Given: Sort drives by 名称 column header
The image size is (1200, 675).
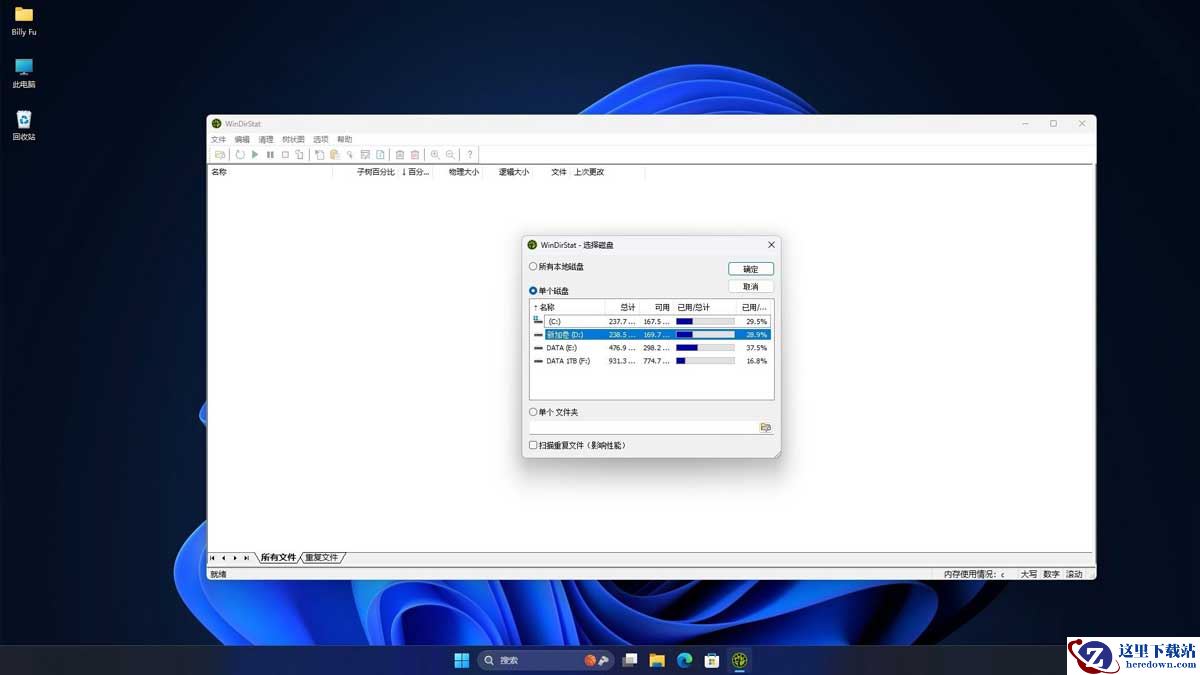Looking at the screenshot, I should 568,307.
